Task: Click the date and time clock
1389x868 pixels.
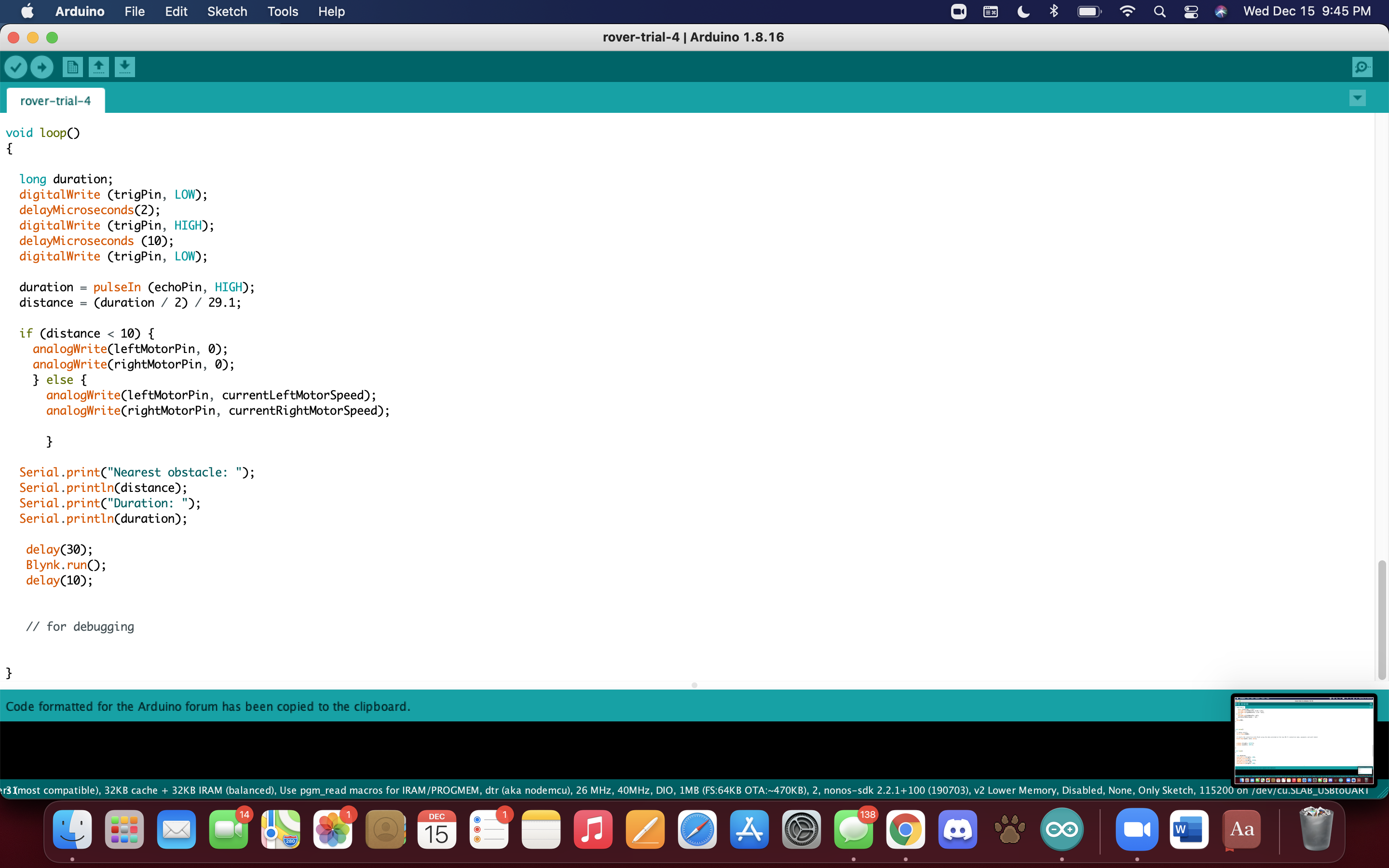Action: click(1307, 12)
